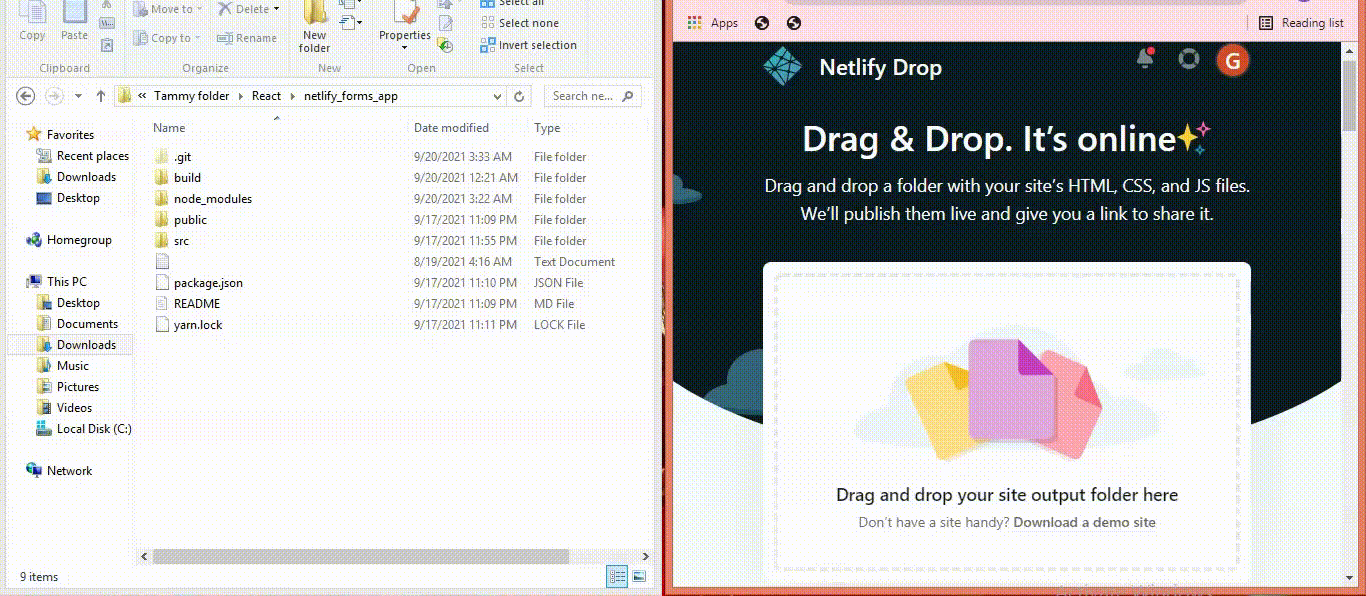Sort files by the Name column
Viewport: 1366px width, 596px height.
tap(169, 128)
